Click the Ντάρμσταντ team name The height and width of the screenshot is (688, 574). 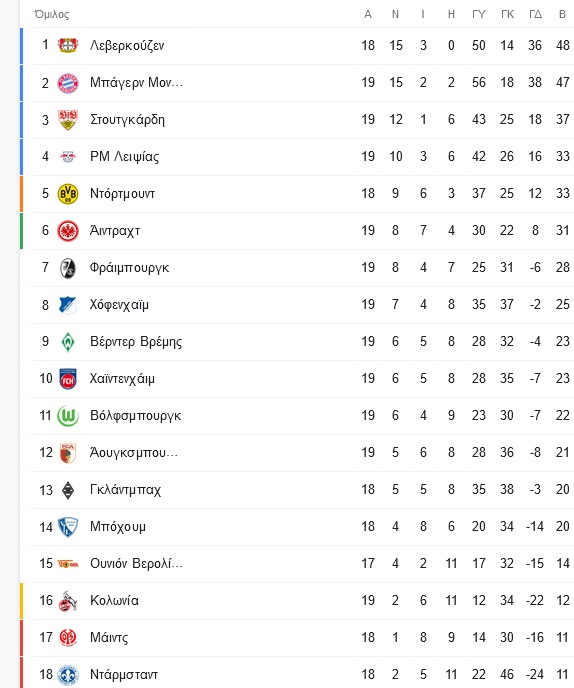point(124,675)
